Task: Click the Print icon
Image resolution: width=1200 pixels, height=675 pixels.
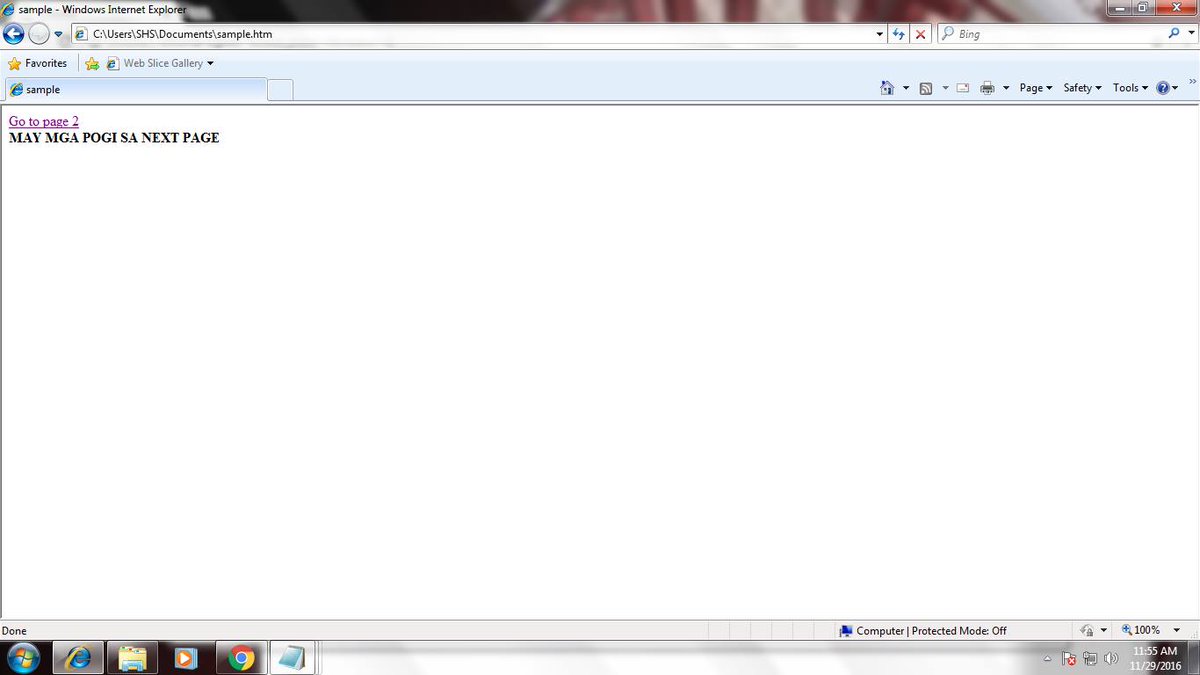Action: (x=987, y=88)
